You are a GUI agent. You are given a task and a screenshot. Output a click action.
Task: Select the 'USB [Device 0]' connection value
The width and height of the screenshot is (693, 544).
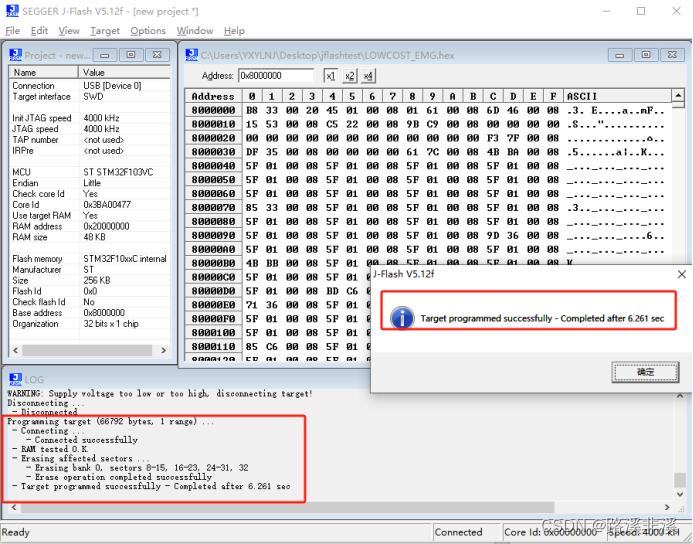(112, 86)
